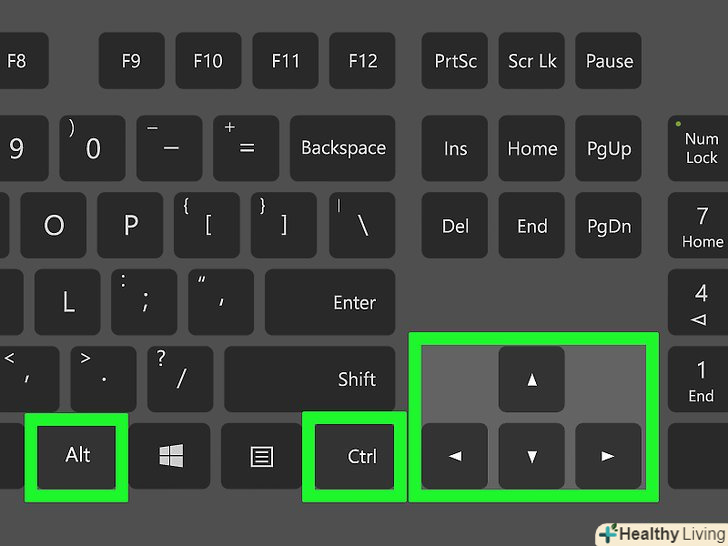Image resolution: width=728 pixels, height=546 pixels.
Task: Click the up arrow key
Action: 532,379
